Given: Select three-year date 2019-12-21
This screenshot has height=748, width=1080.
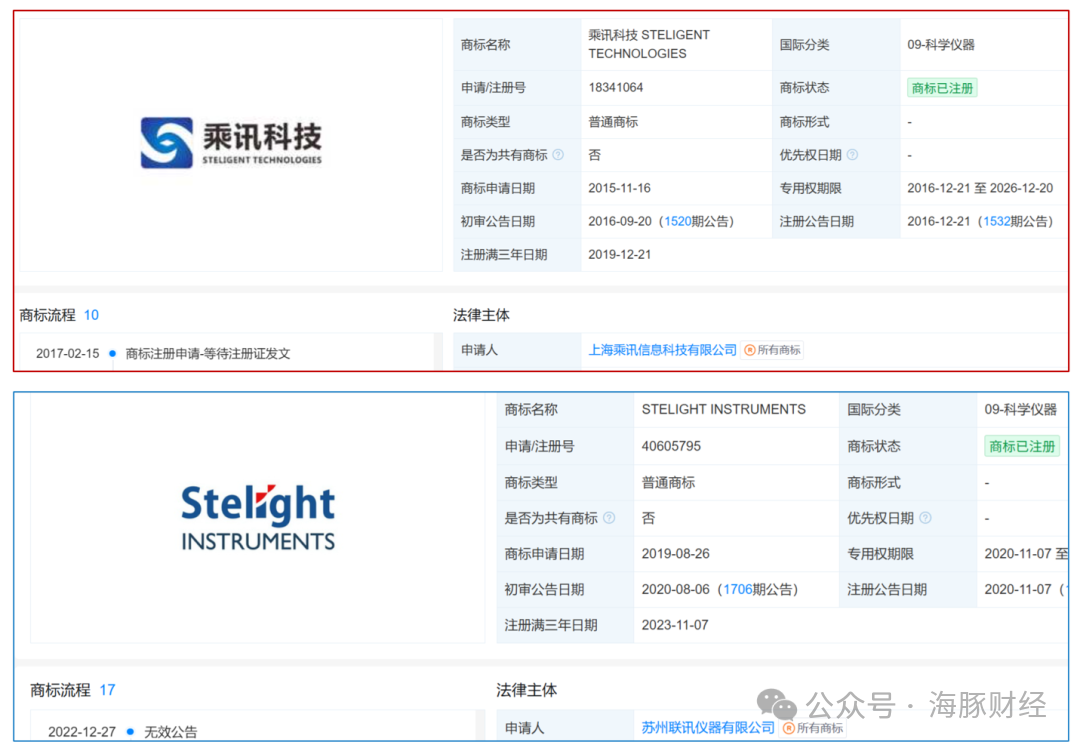Looking at the screenshot, I should tap(619, 254).
